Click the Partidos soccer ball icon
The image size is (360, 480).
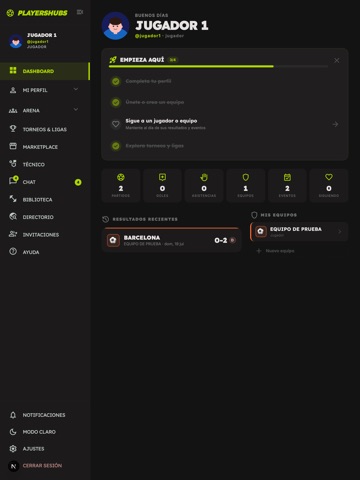click(121, 177)
